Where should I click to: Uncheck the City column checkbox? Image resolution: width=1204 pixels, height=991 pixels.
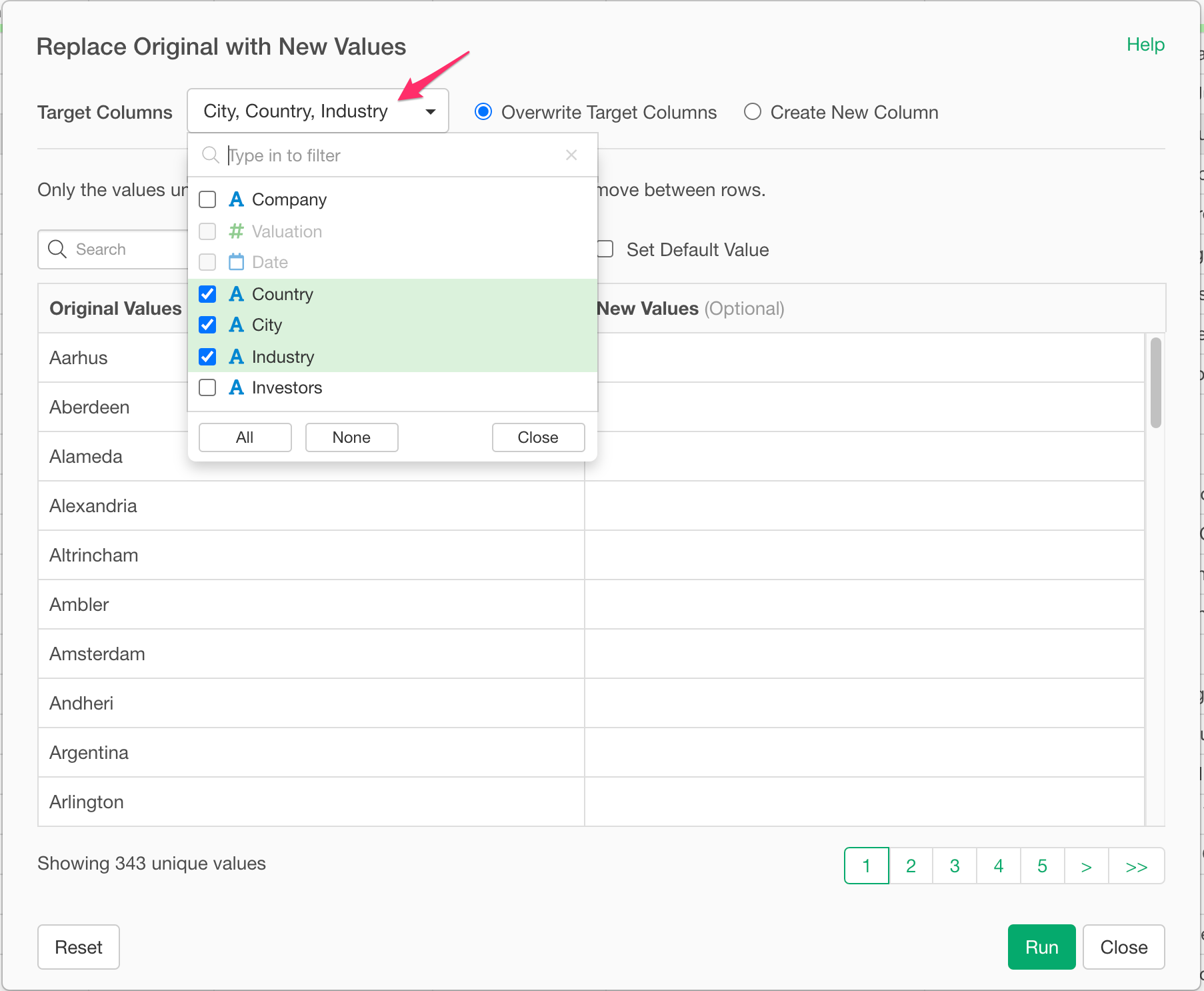207,325
